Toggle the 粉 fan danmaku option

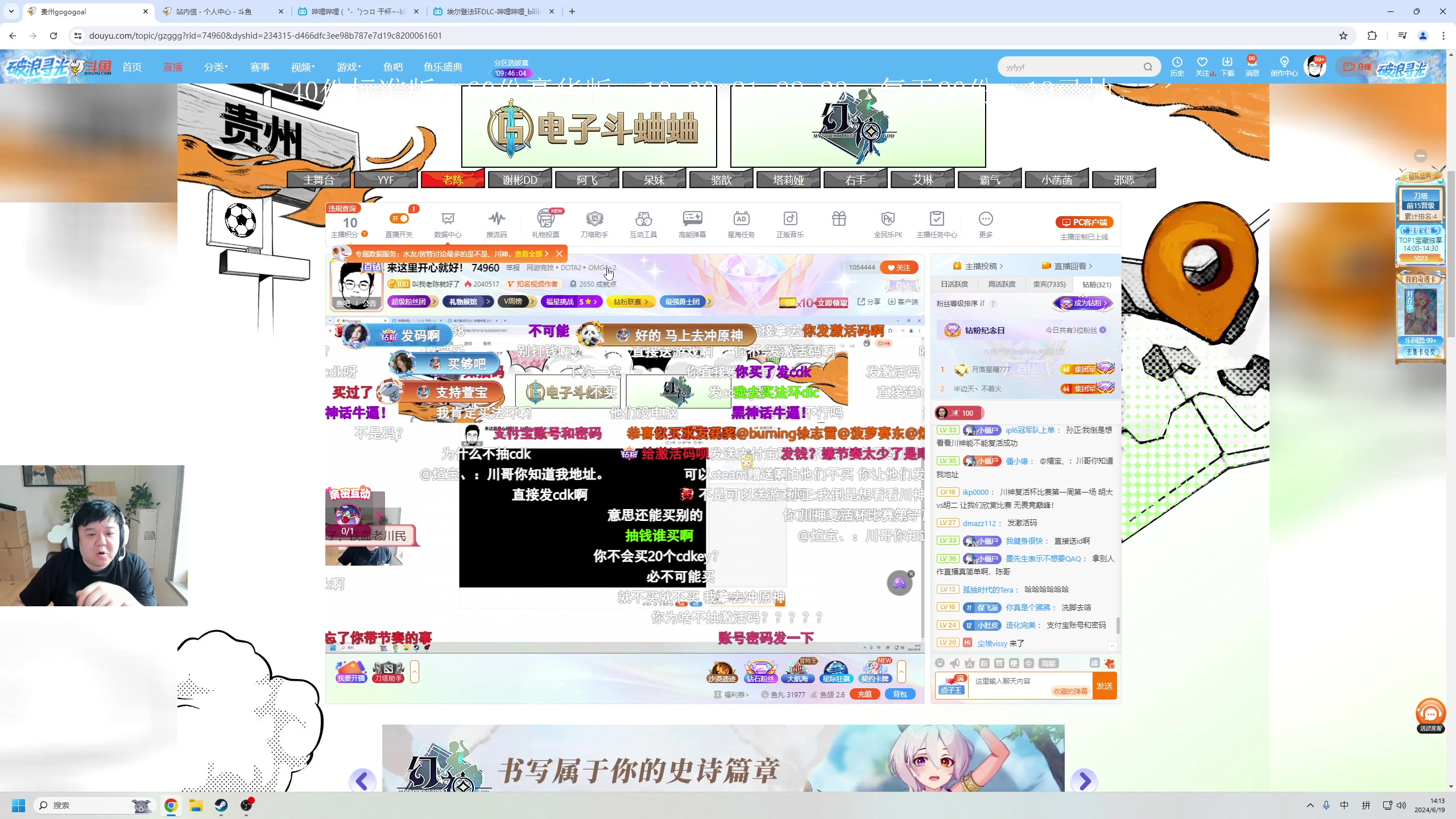985,663
